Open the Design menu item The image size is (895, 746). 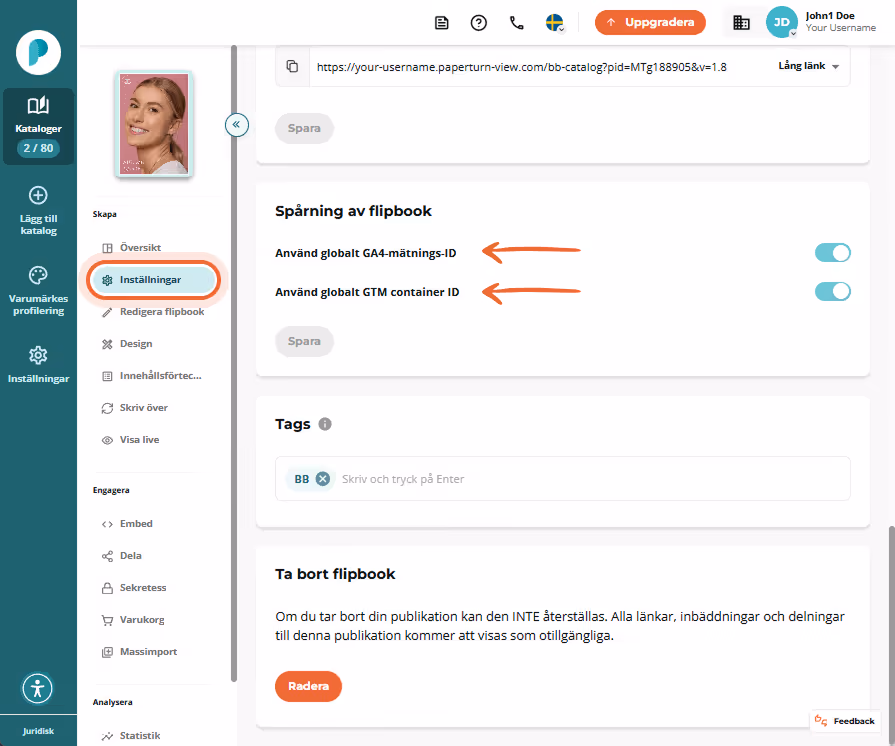tap(127, 344)
